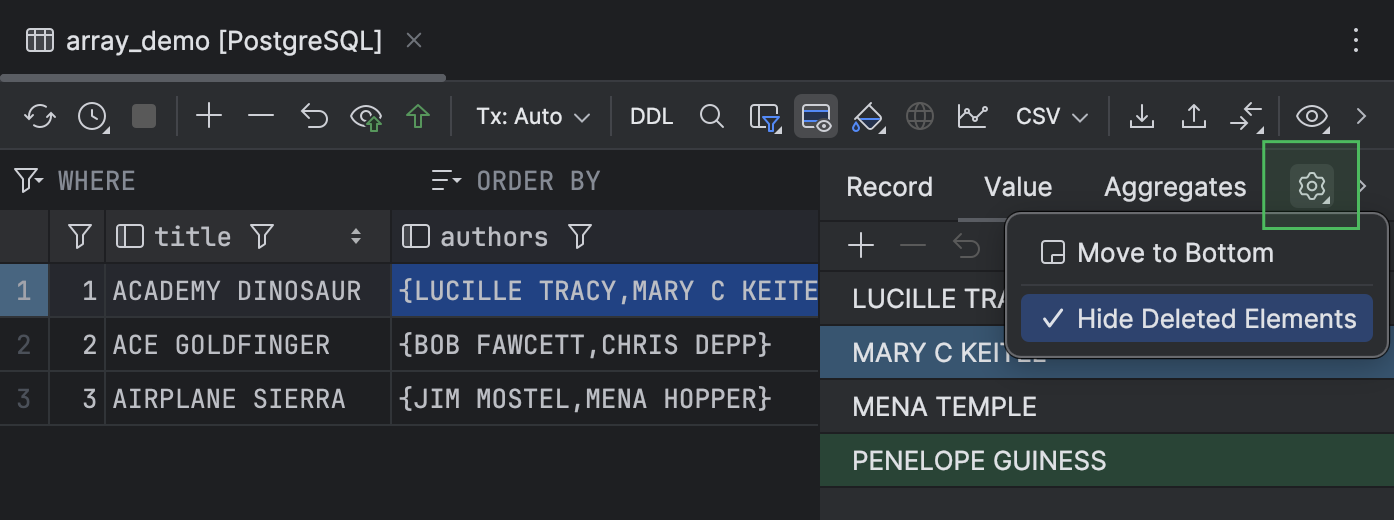Expand more toolbar items chevron

point(1361,116)
